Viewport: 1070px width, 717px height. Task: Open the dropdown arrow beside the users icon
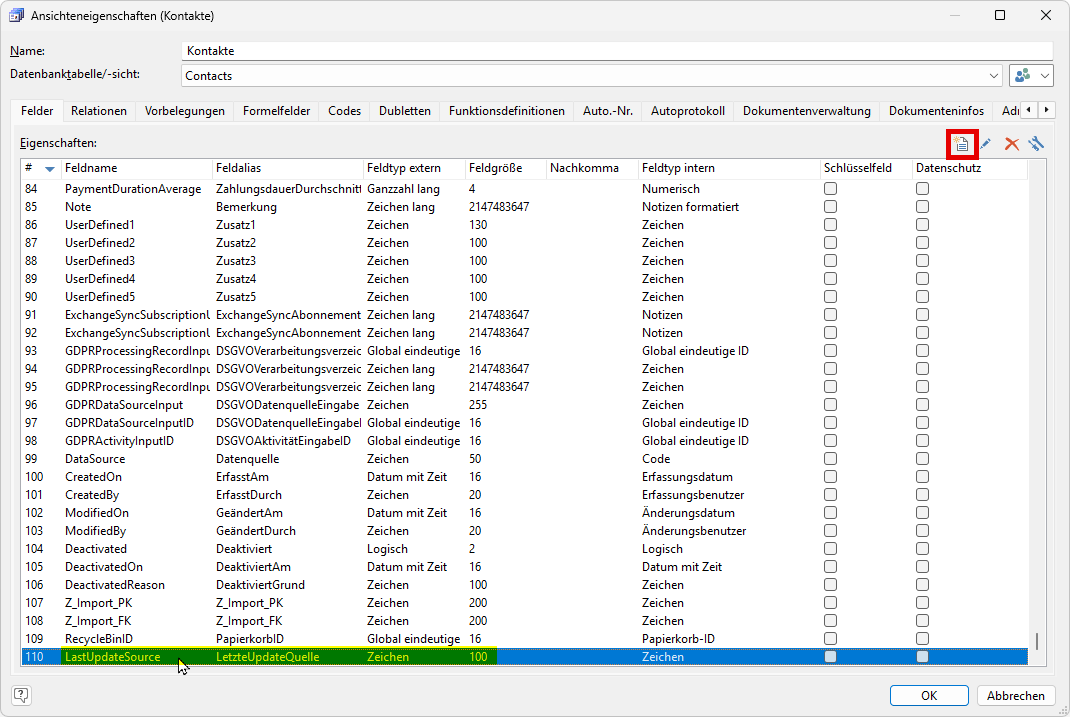coord(1045,76)
